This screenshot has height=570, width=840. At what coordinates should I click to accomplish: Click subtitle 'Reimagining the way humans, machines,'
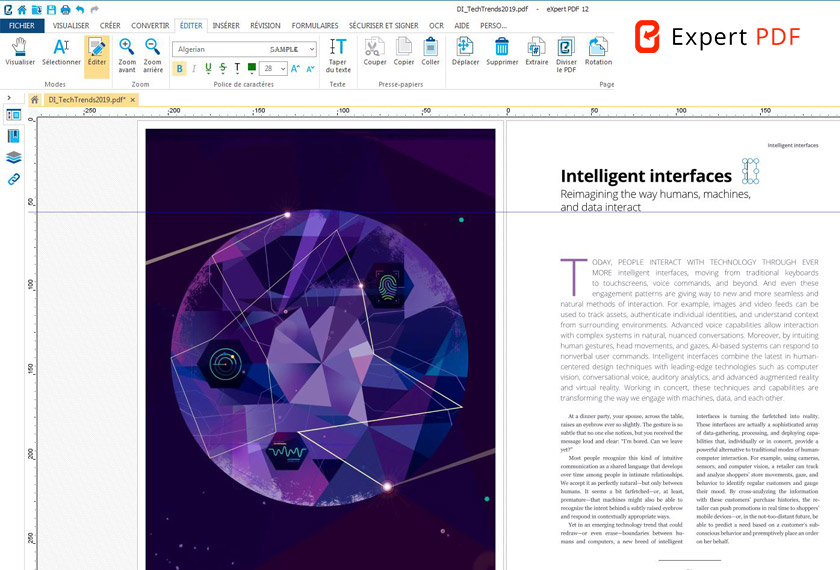pyautogui.click(x=655, y=194)
